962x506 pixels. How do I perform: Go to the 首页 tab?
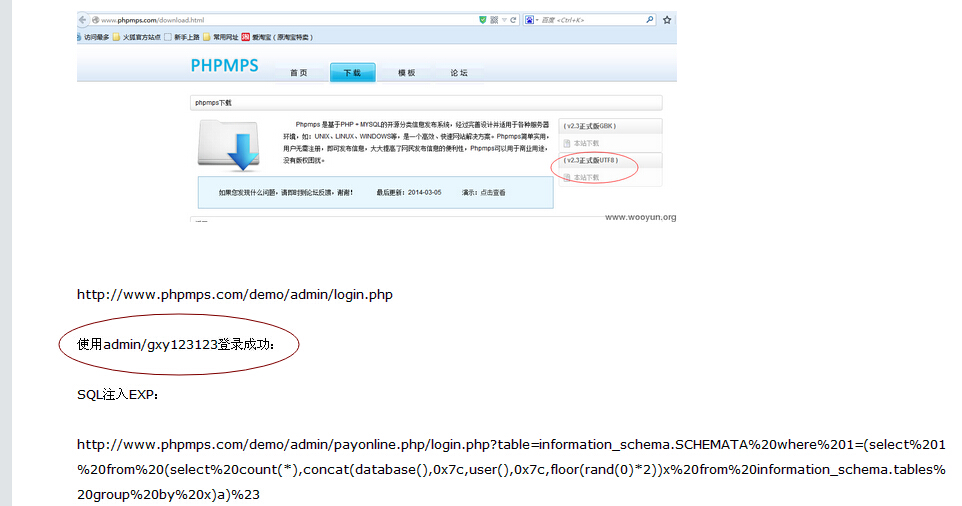(x=299, y=72)
